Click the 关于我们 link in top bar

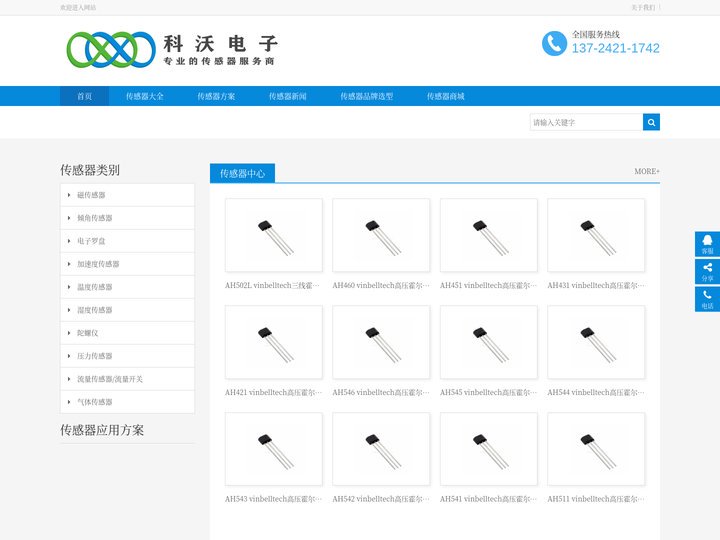[x=643, y=7]
